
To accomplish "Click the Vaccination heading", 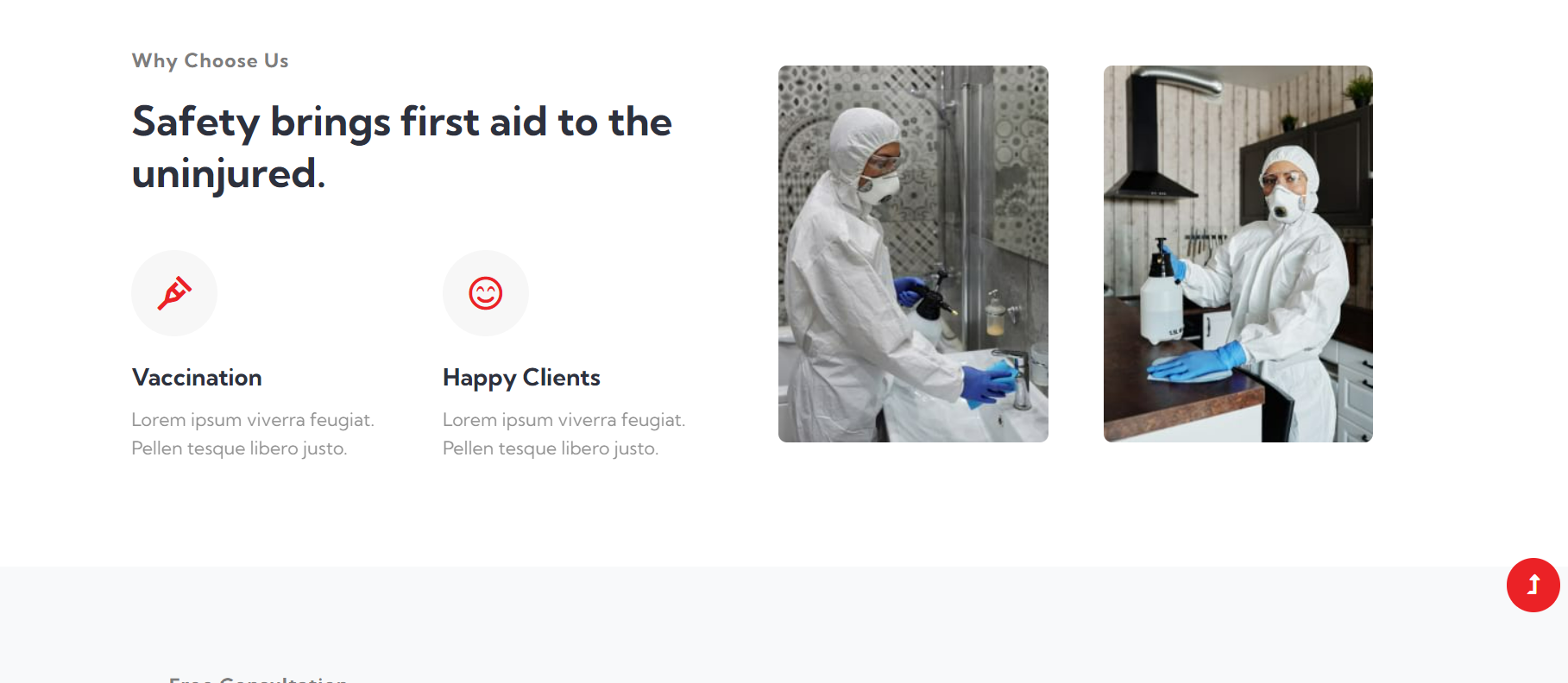I will click(197, 378).
